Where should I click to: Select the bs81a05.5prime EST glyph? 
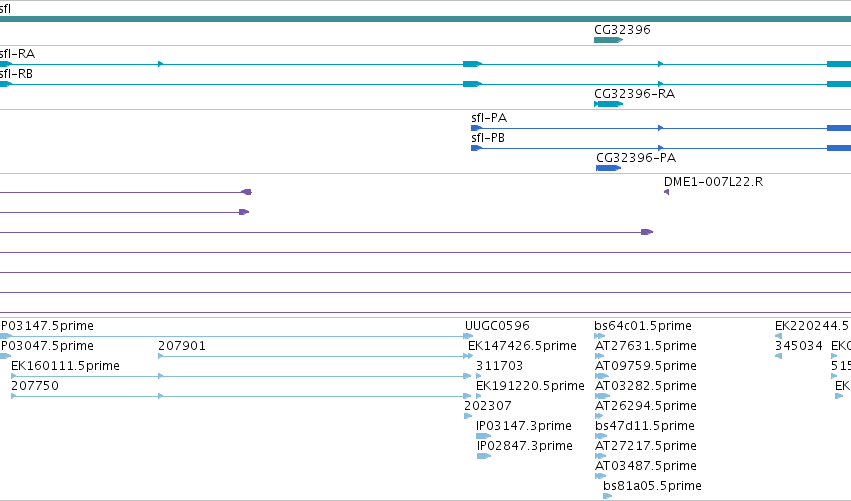[x=608, y=496]
